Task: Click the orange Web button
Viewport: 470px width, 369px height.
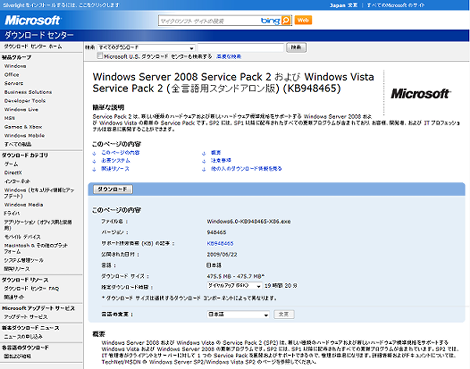Action: point(303,20)
